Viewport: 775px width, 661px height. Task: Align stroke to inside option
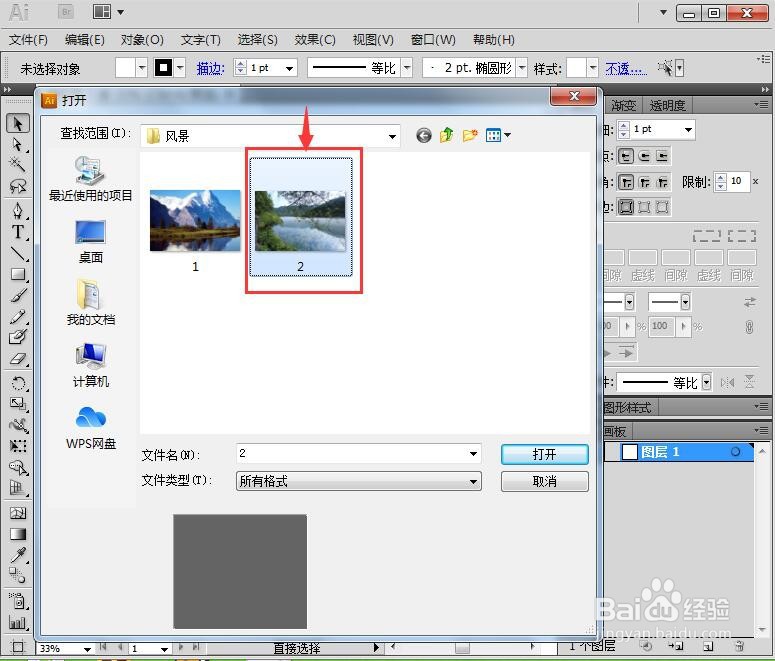pos(644,207)
